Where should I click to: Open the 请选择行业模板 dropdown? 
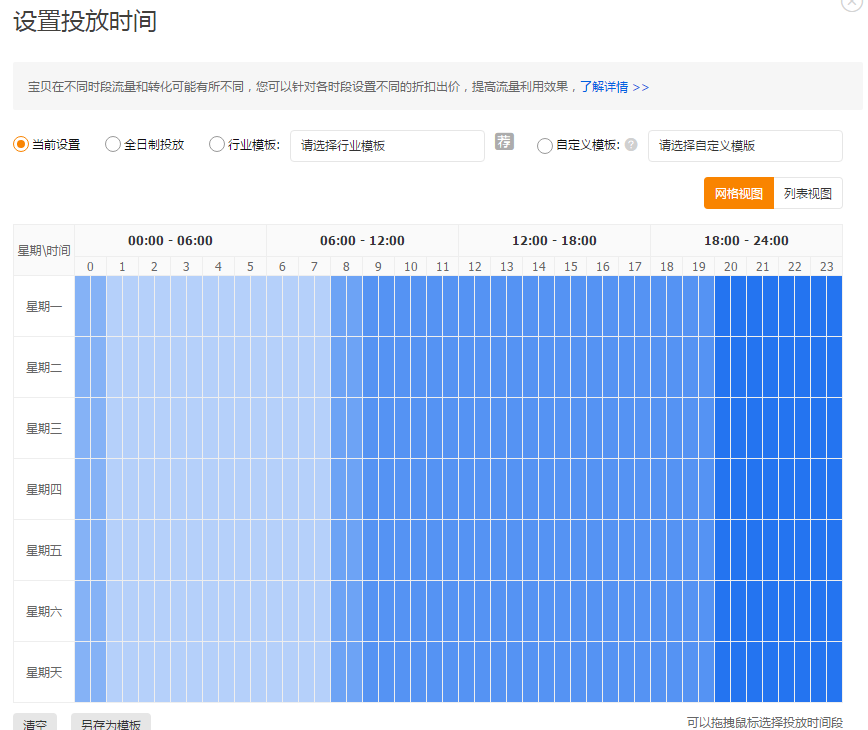pos(387,146)
